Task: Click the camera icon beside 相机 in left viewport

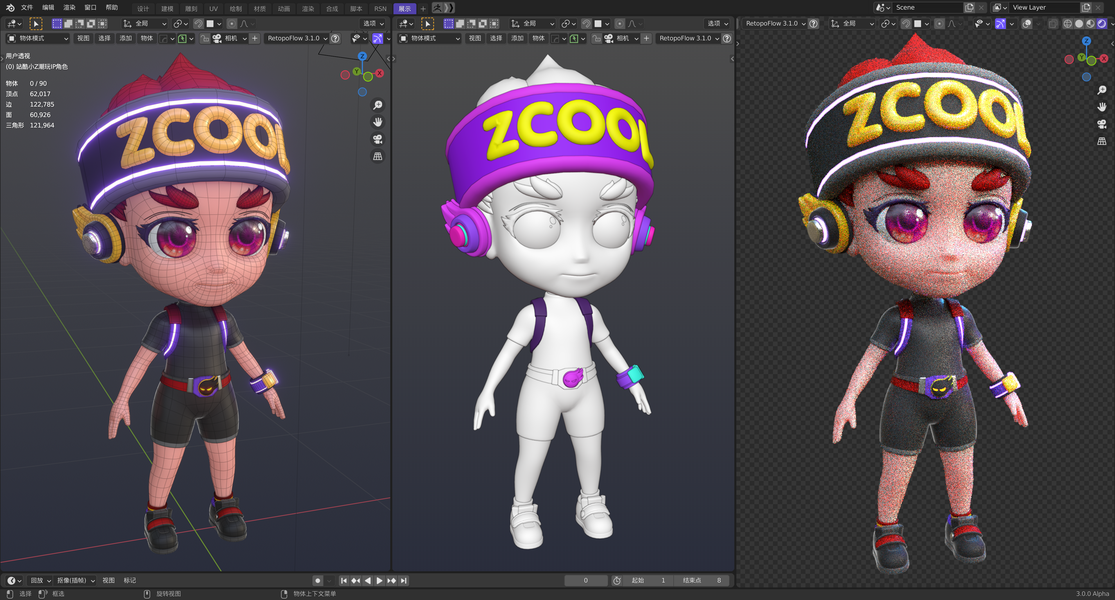Action: coord(216,38)
